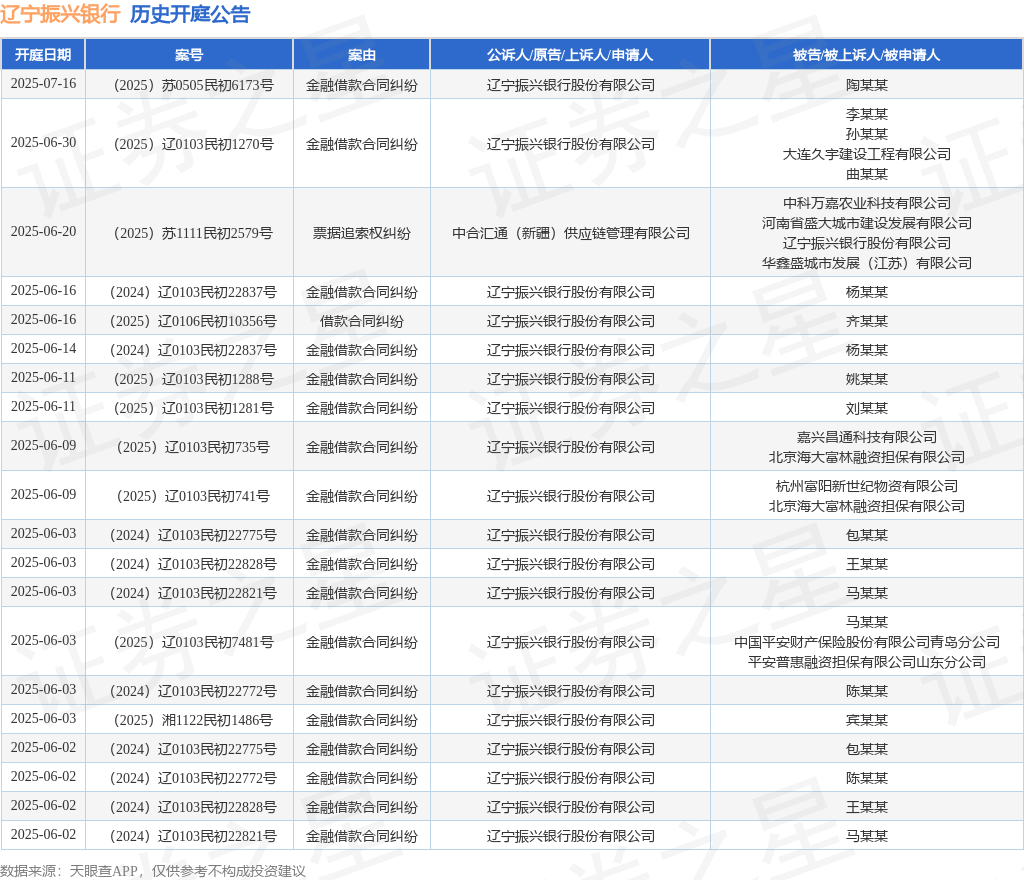Click the 案由 column header

(x=362, y=55)
